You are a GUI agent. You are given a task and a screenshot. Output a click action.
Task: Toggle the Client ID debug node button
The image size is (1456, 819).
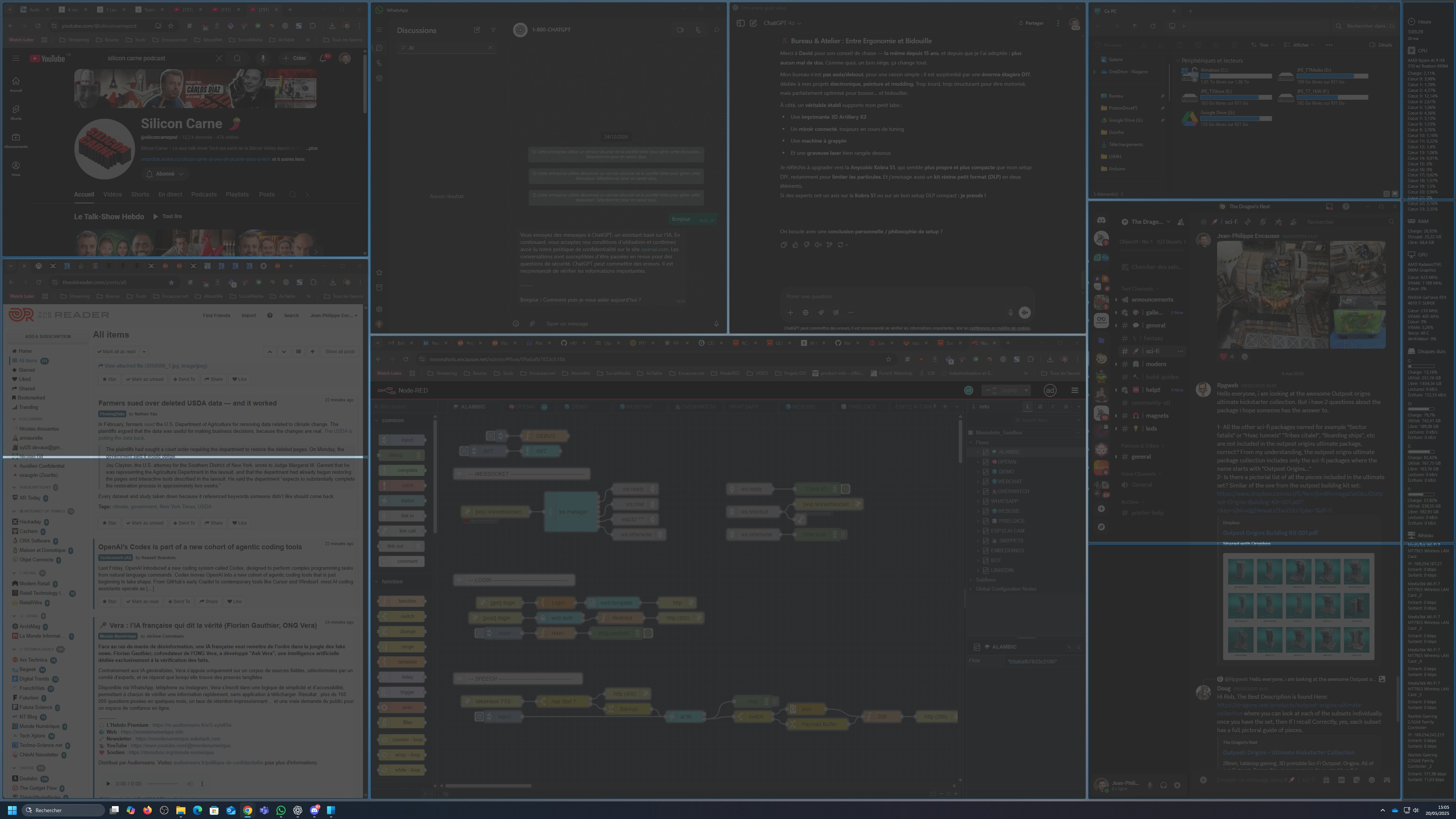tap(845, 489)
